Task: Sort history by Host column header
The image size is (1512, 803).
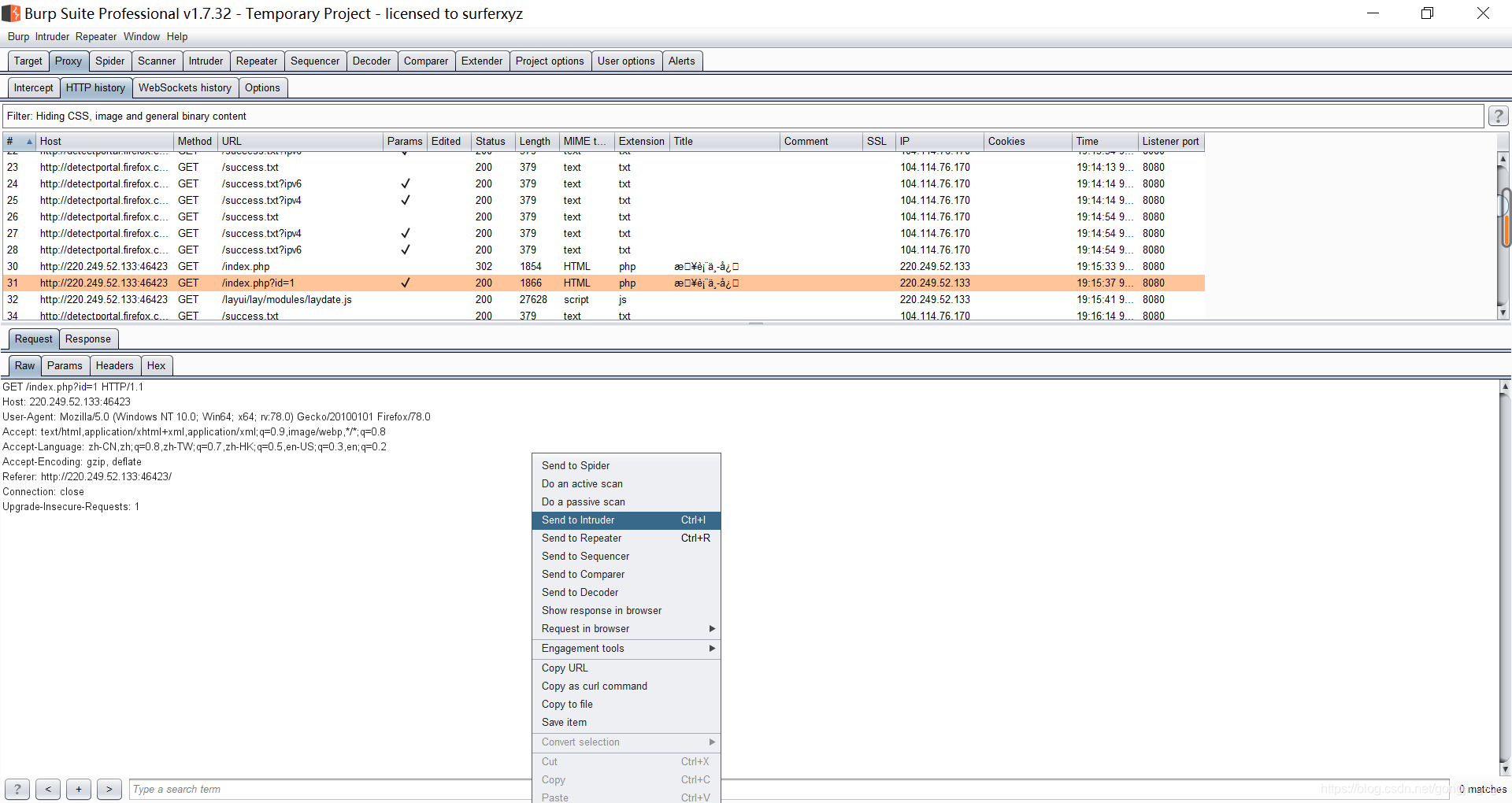Action: (105, 142)
